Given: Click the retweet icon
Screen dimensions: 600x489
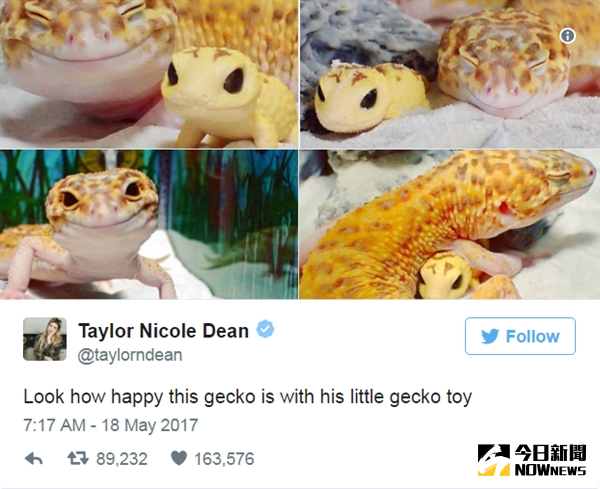Looking at the screenshot, I should tap(78, 458).
